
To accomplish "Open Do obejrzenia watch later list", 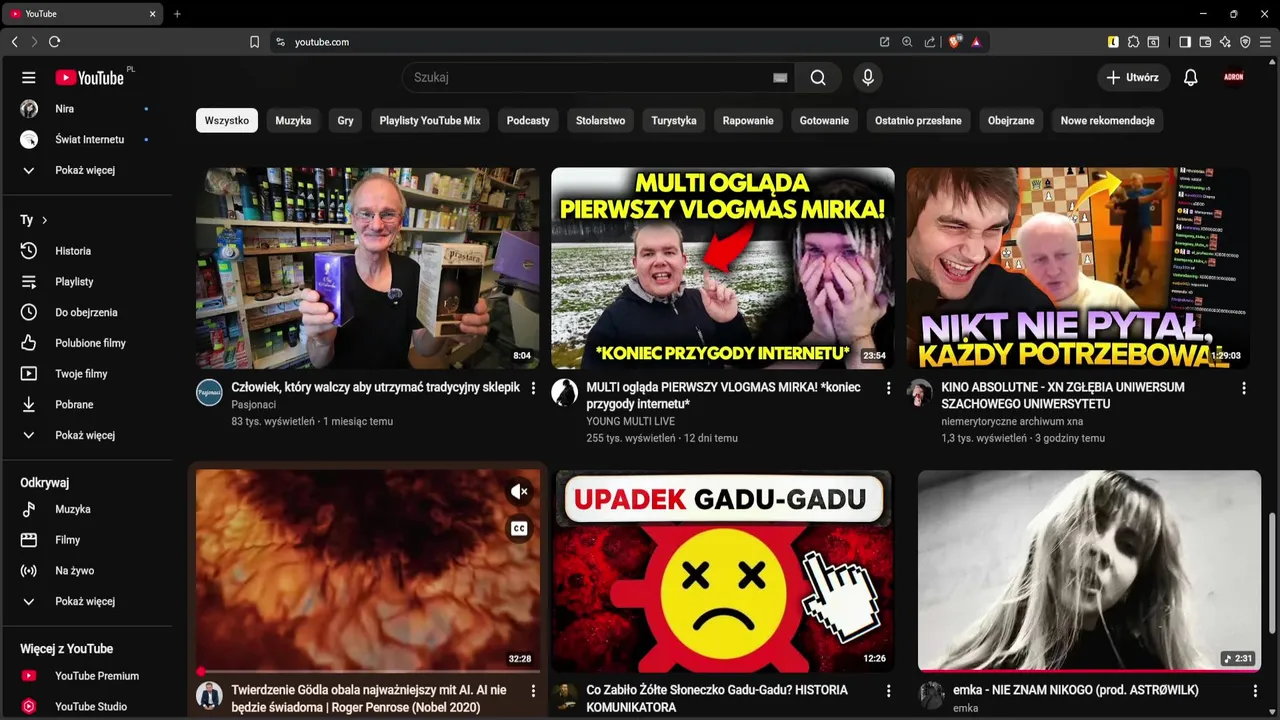I will [x=88, y=312].
